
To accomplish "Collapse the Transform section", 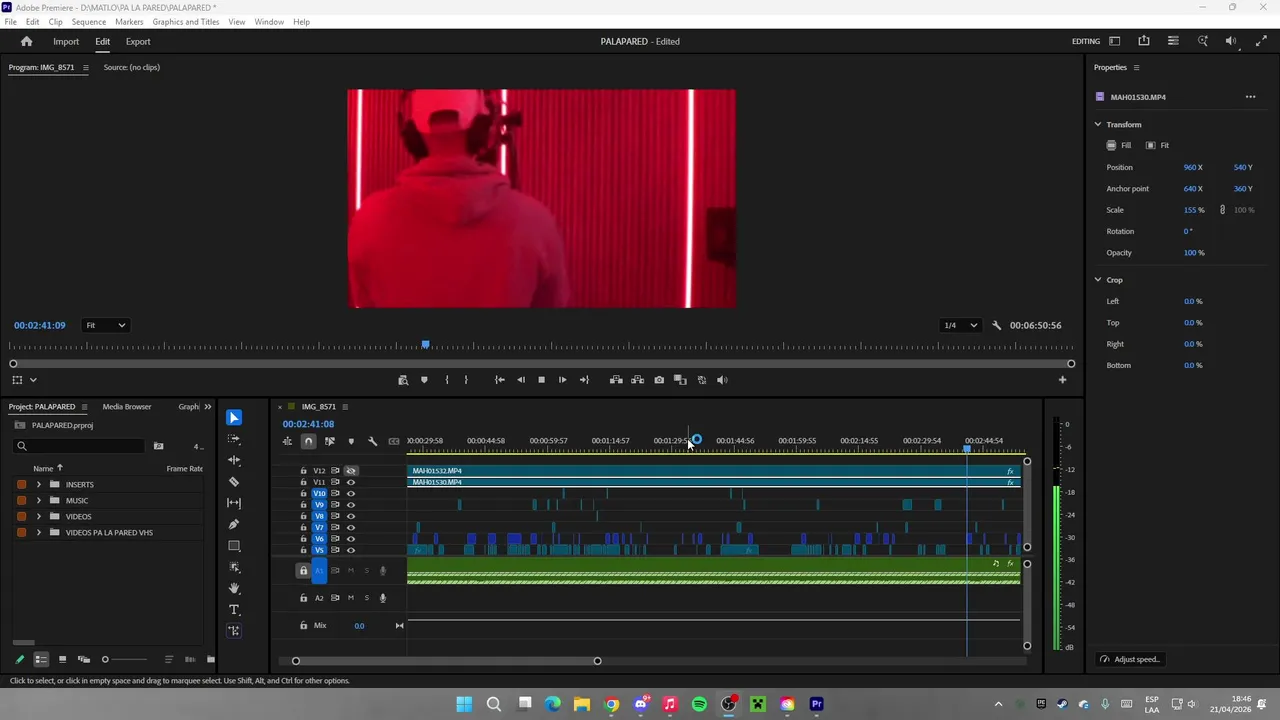I will point(1098,125).
